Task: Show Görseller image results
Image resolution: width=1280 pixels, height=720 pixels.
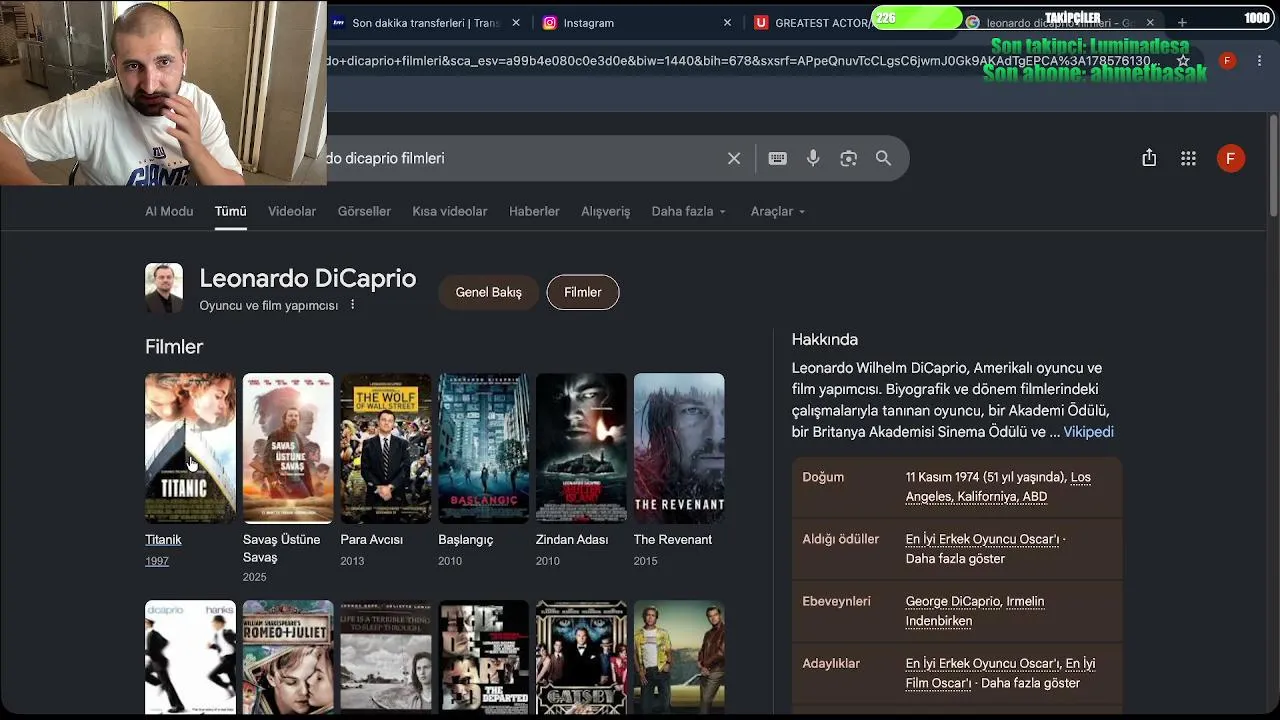Action: (x=364, y=211)
